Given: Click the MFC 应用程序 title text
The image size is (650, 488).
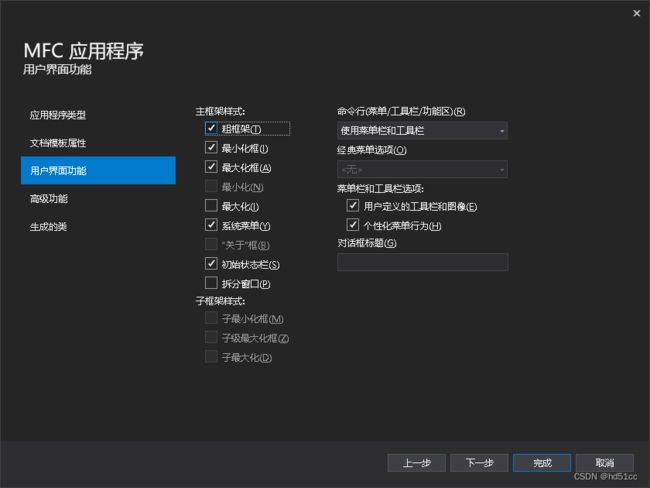Looking at the screenshot, I should tap(83, 51).
